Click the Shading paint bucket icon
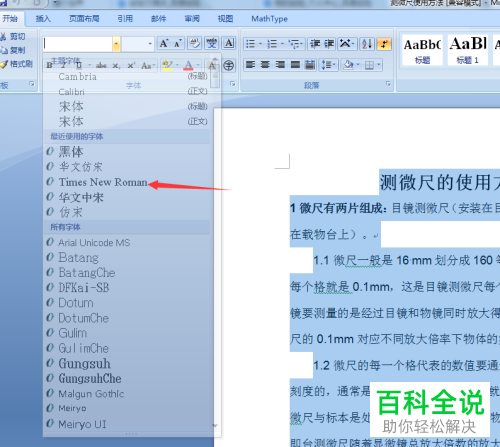The image size is (500, 447). click(x=349, y=65)
